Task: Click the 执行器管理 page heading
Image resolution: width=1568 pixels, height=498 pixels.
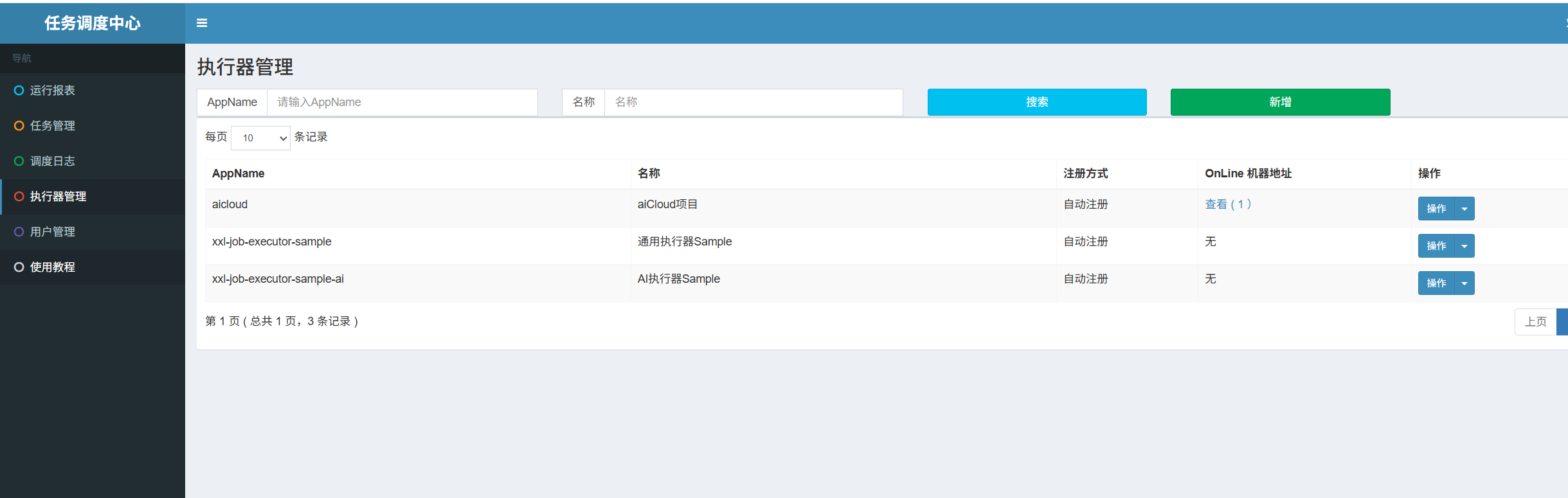Action: pyautogui.click(x=246, y=67)
